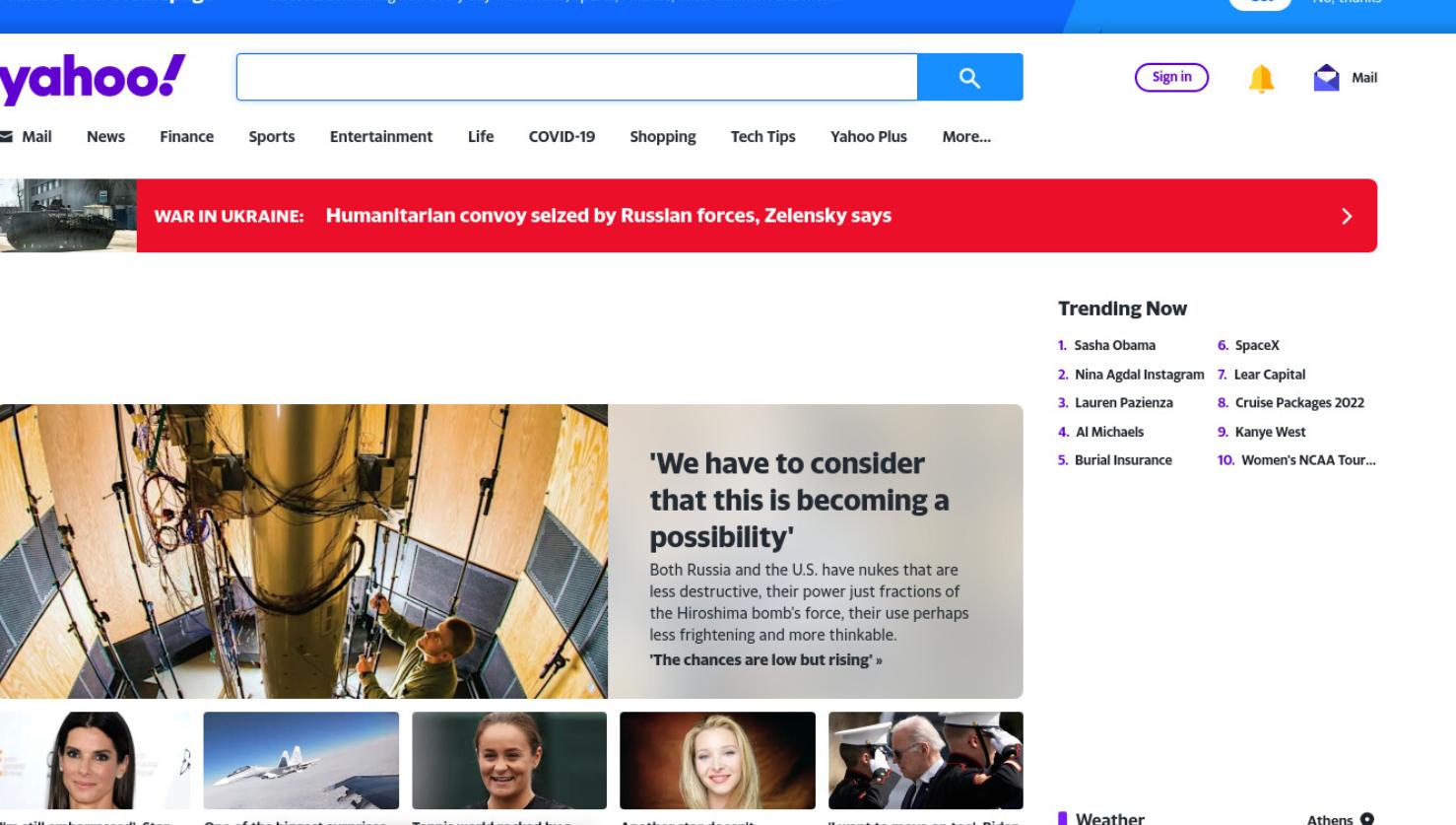Open the Tech Tips section
This screenshot has height=825, width=1456.
click(762, 136)
